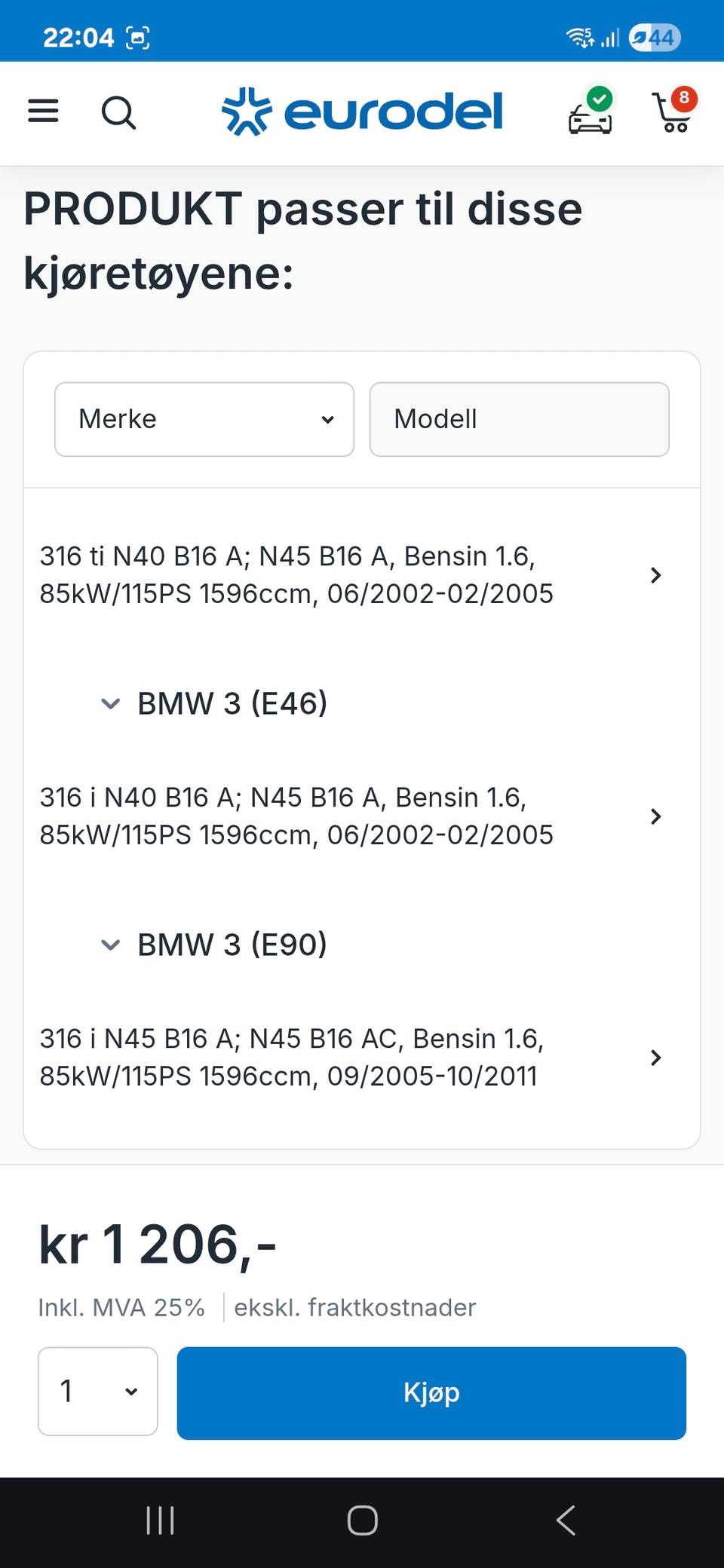
Task: Go to Eurodel home via logo
Action: coord(362,112)
